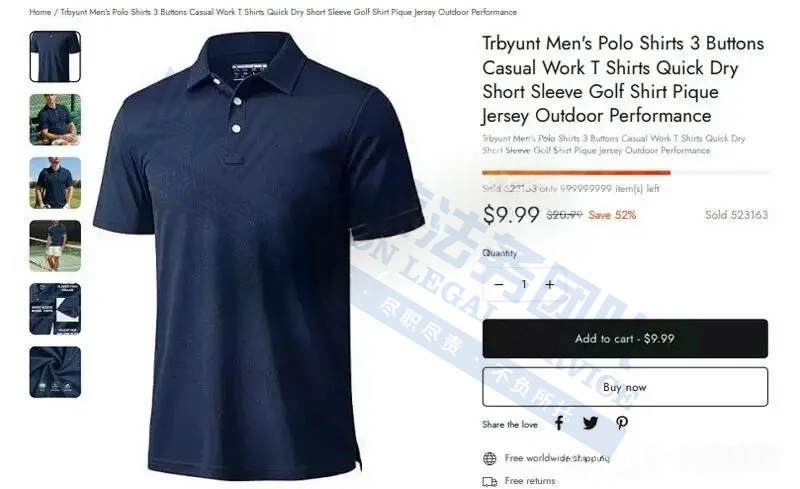The image size is (800, 489).
Task: Click the truck free returns icon
Action: [489, 481]
